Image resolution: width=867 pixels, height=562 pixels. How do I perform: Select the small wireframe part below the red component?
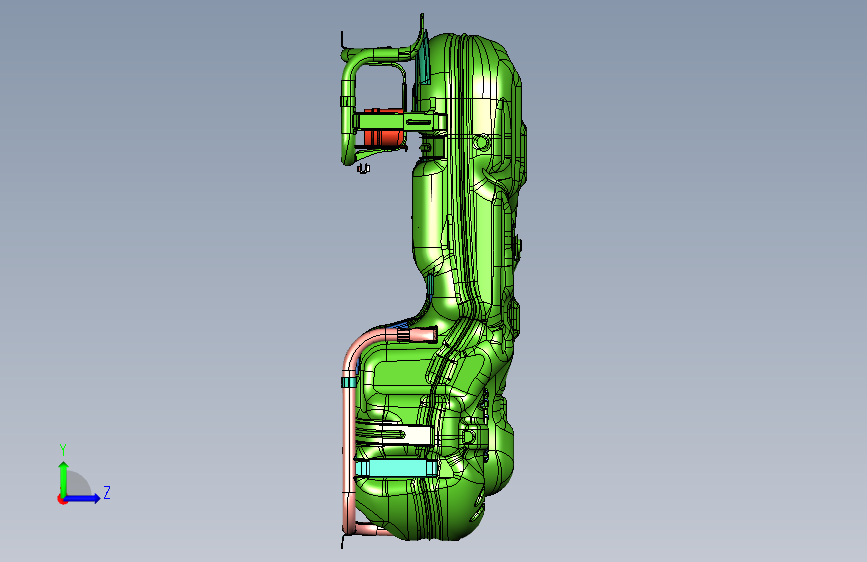[363, 168]
